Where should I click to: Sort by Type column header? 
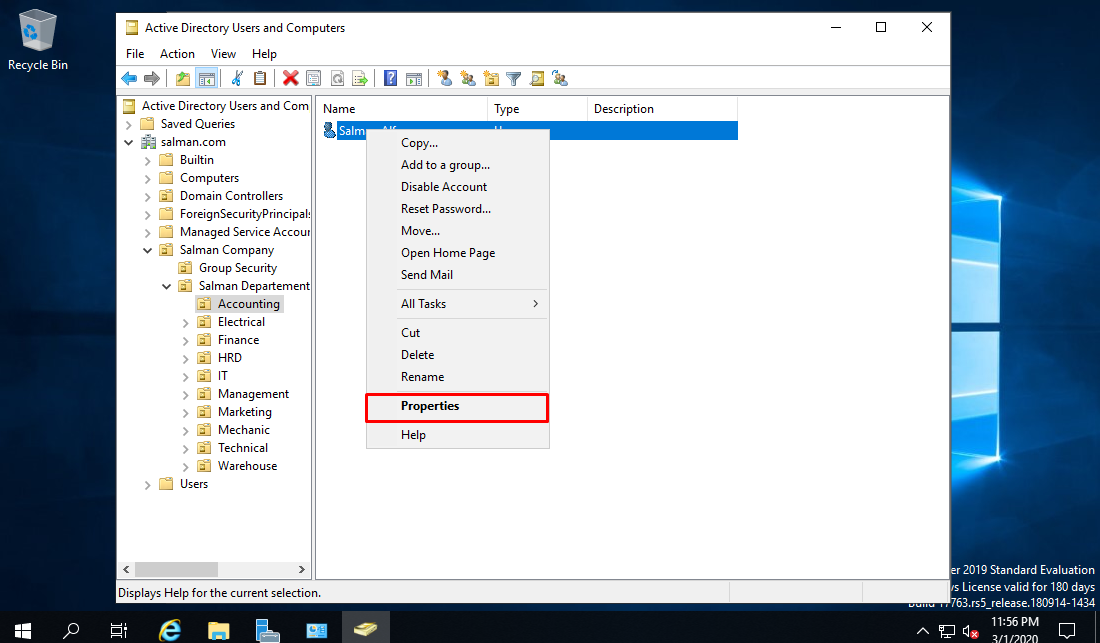(x=537, y=109)
